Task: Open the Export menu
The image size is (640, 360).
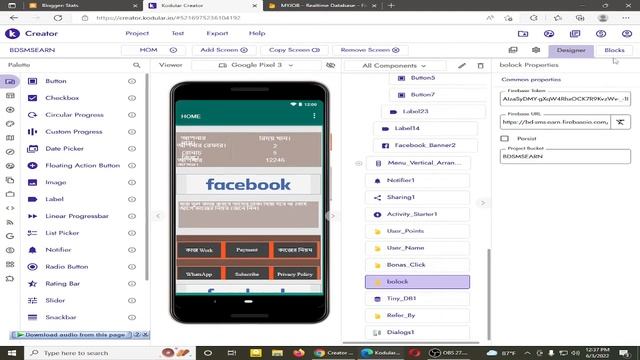Action: 217,33
